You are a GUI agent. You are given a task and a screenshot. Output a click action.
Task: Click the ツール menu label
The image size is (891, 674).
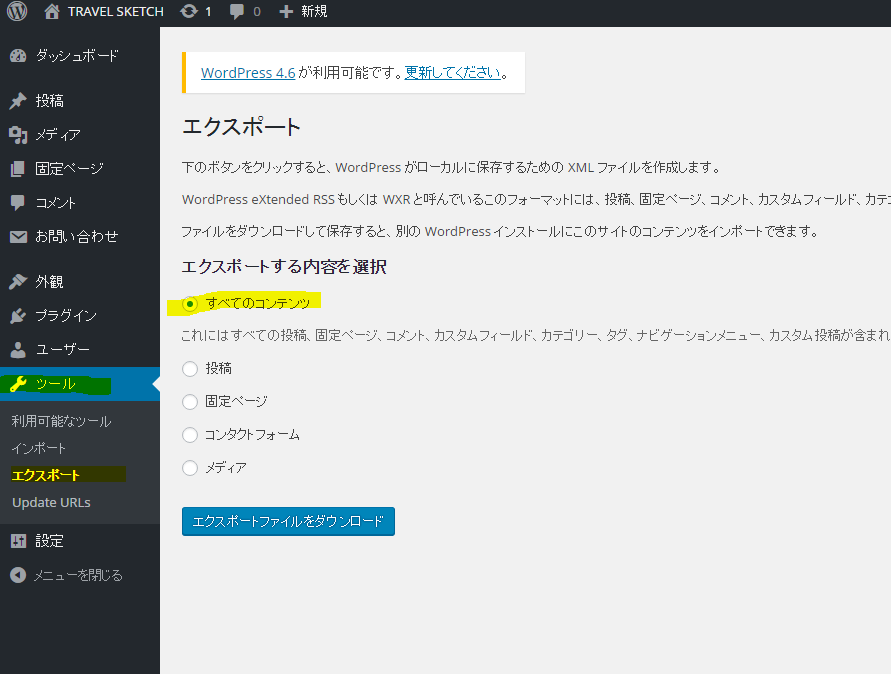[x=55, y=384]
